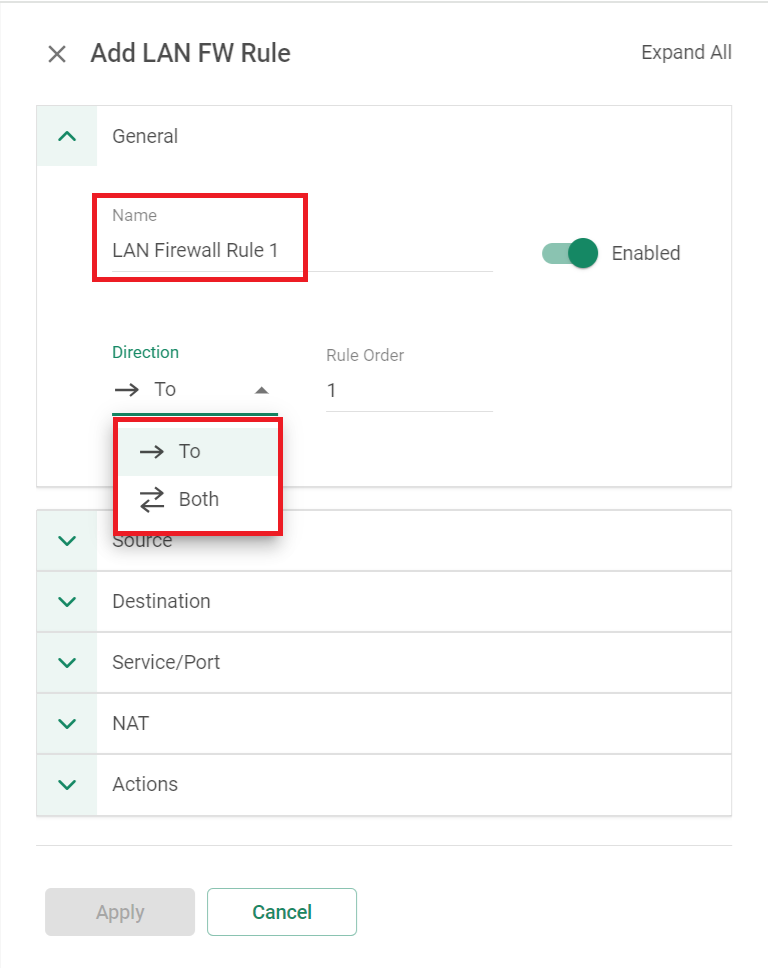Open the Direction dropdown

coord(194,390)
